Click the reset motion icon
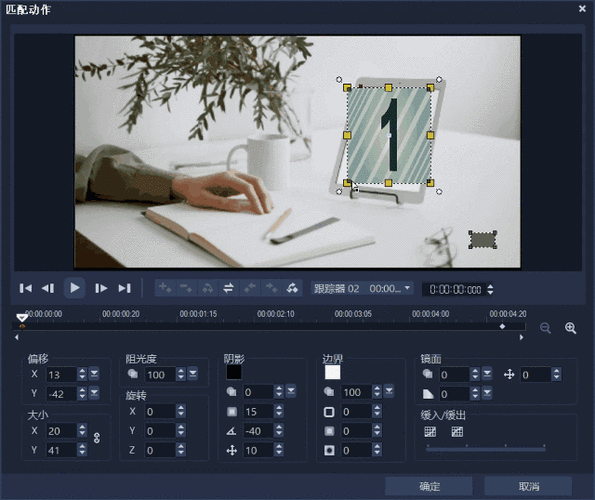595x500 pixels. pyautogui.click(x=292, y=288)
